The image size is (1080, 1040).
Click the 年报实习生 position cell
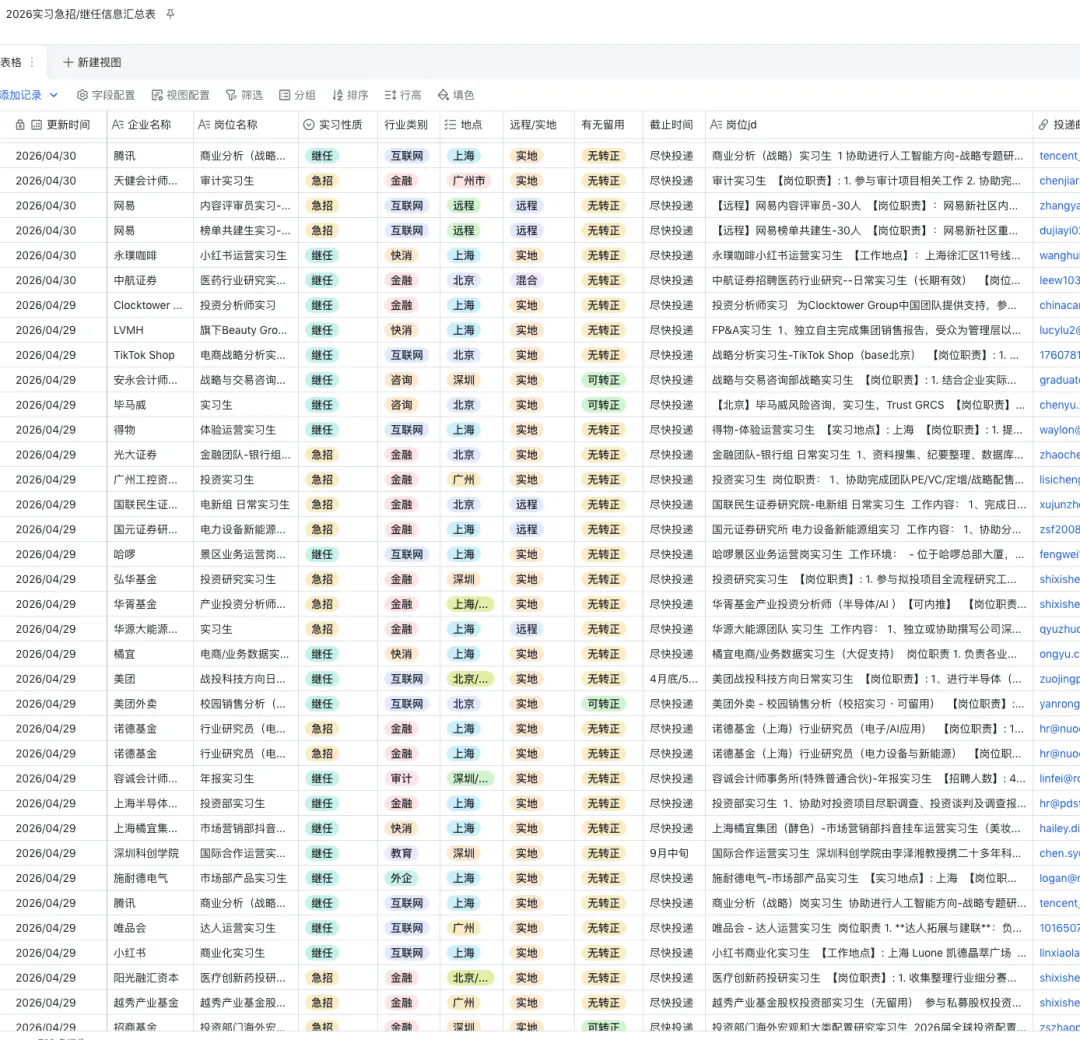tap(245, 778)
